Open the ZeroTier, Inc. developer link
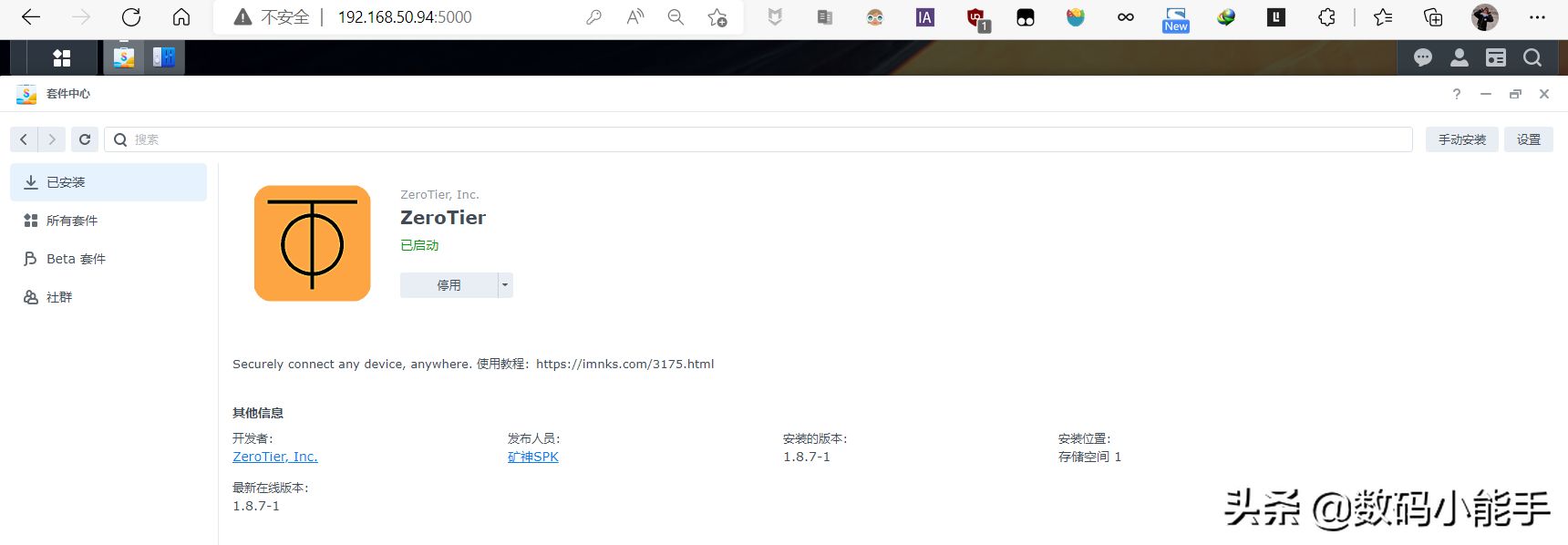 275,457
